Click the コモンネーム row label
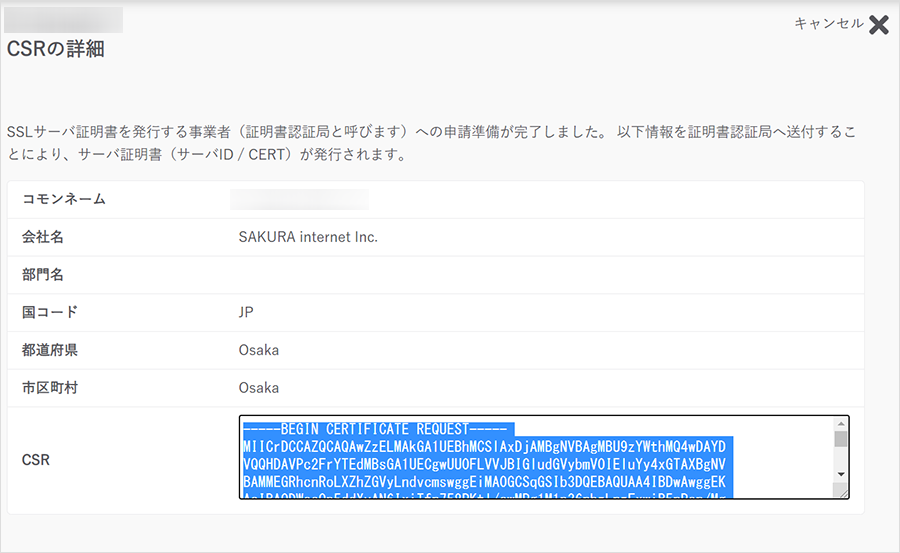900x553 pixels. click(64, 199)
